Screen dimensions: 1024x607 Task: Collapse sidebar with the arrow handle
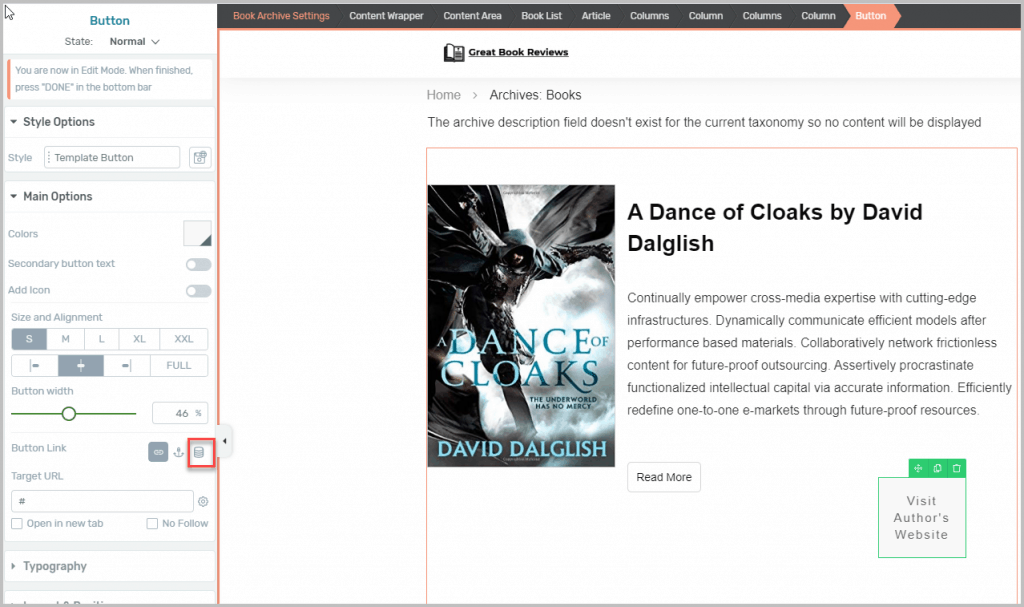(225, 441)
